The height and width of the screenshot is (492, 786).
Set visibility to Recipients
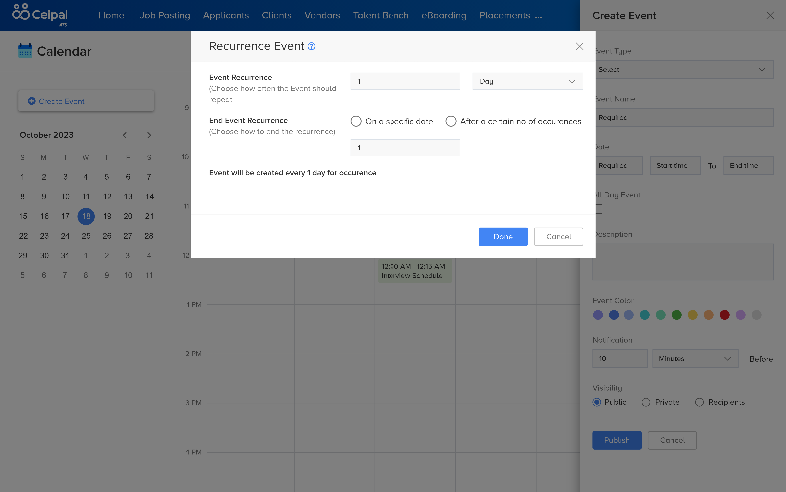click(x=699, y=402)
